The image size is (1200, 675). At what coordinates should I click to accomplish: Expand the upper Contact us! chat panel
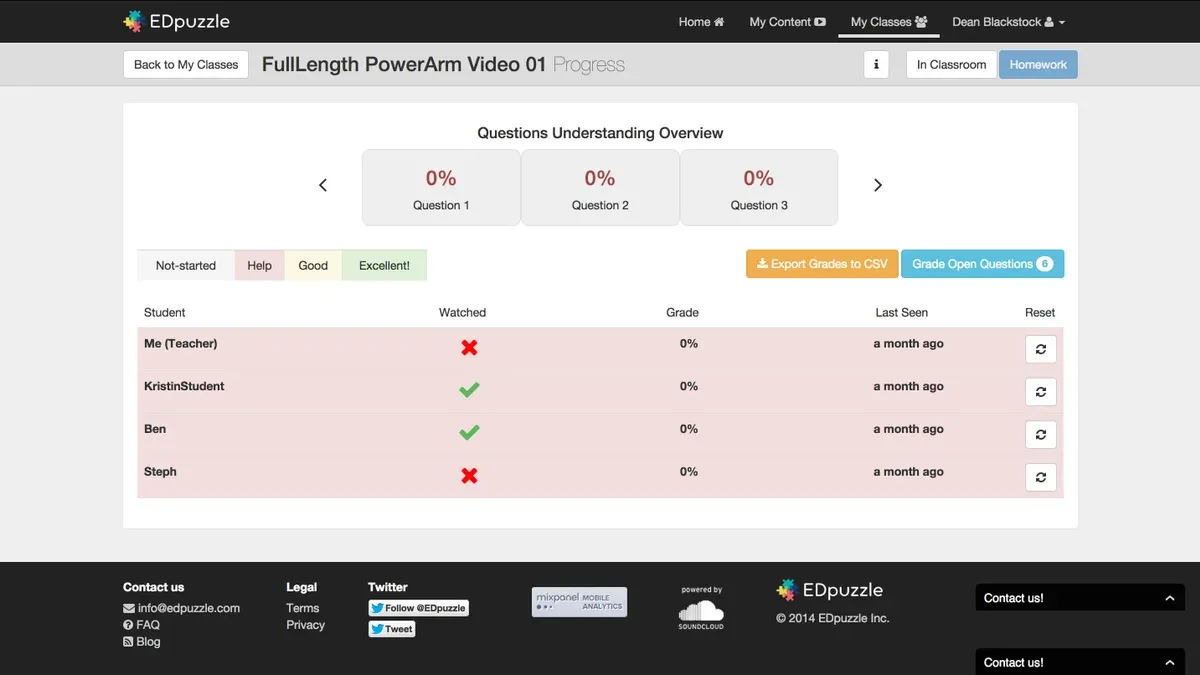point(1080,598)
